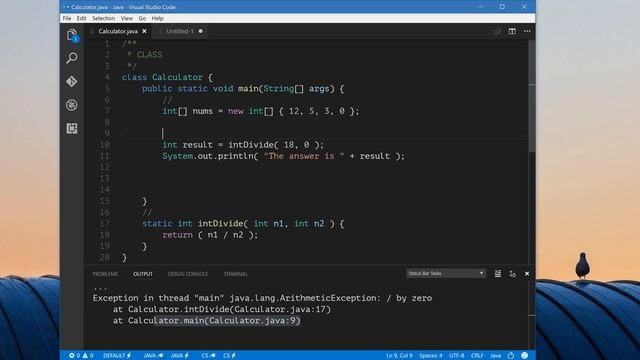
Task: Open the Selection menu
Action: point(103,18)
